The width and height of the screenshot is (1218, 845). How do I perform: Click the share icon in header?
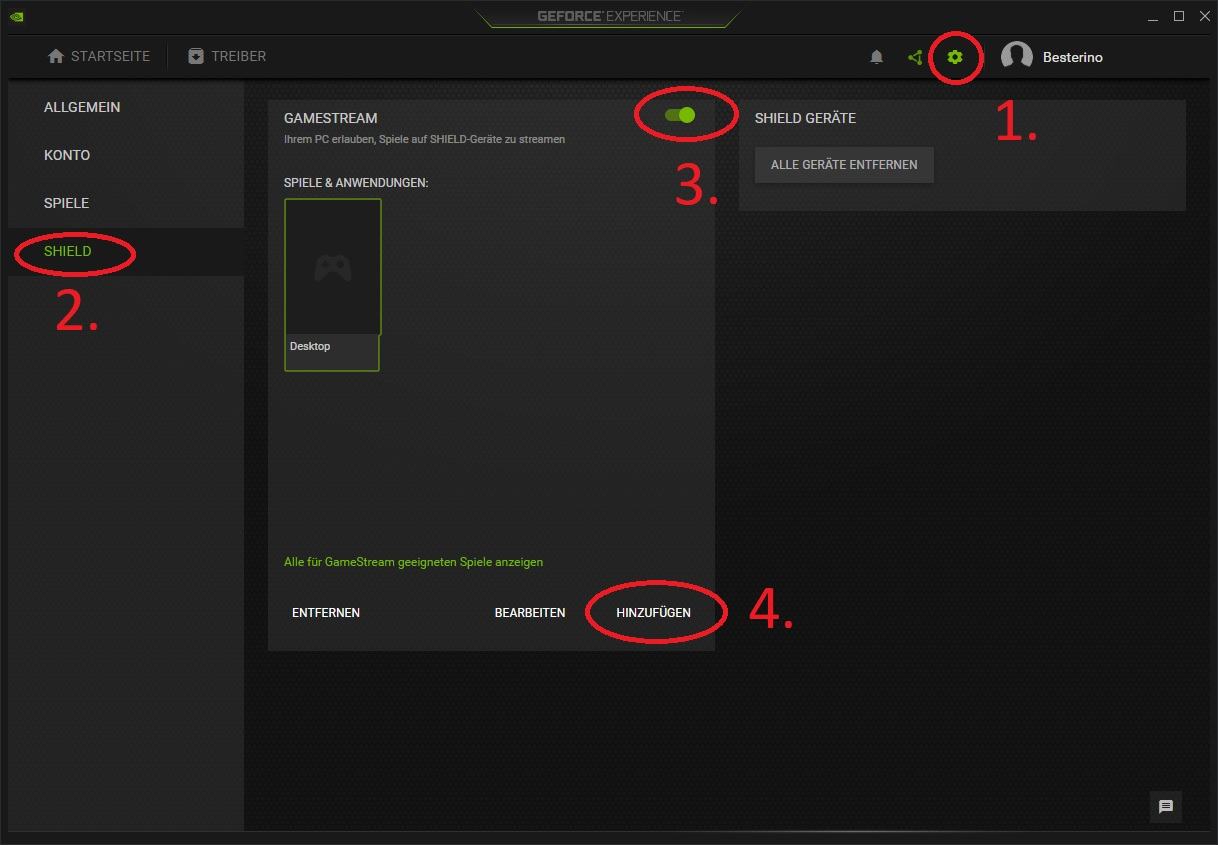point(915,57)
